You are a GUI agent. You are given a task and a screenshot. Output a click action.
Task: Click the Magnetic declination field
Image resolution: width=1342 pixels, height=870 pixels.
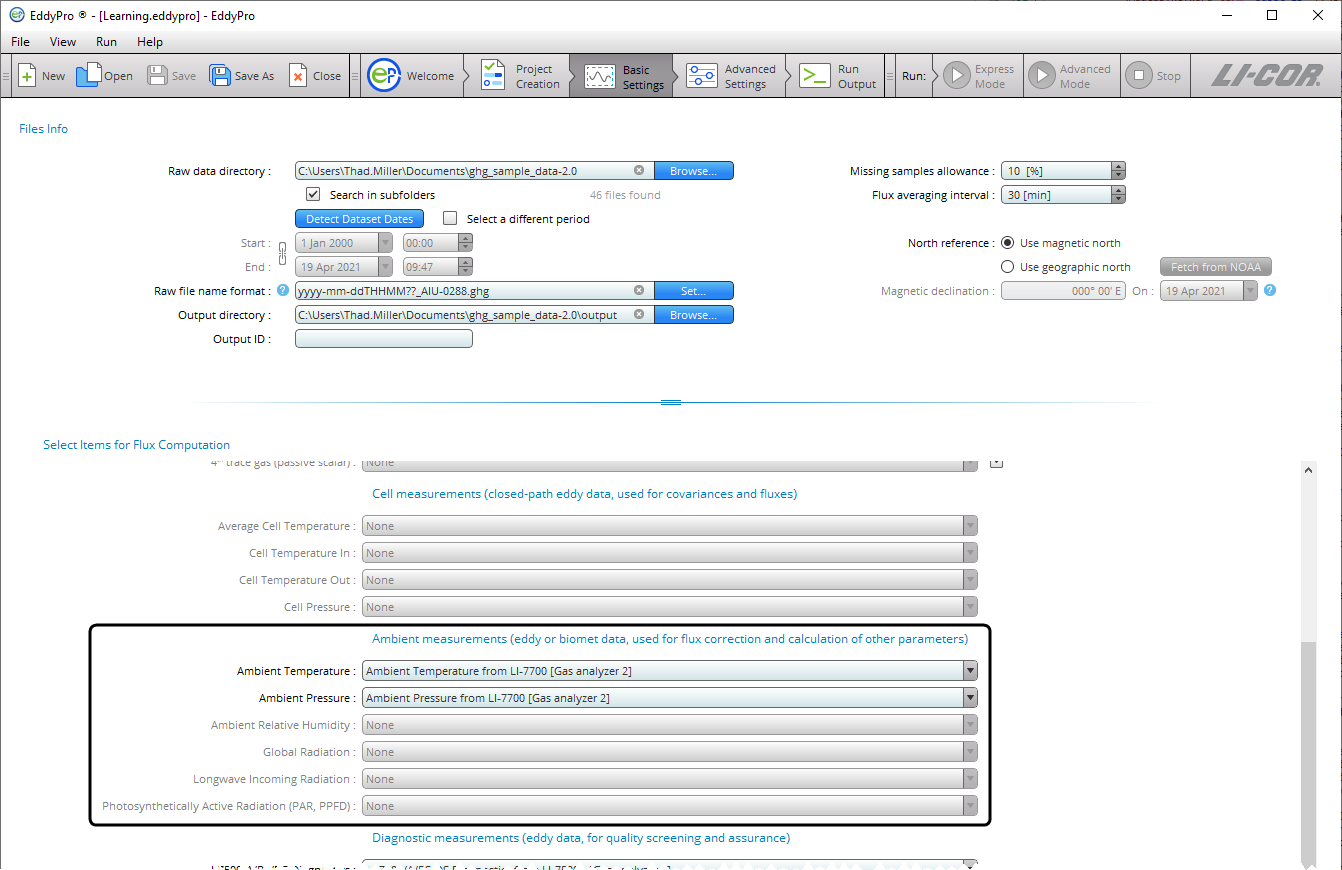(x=1063, y=291)
